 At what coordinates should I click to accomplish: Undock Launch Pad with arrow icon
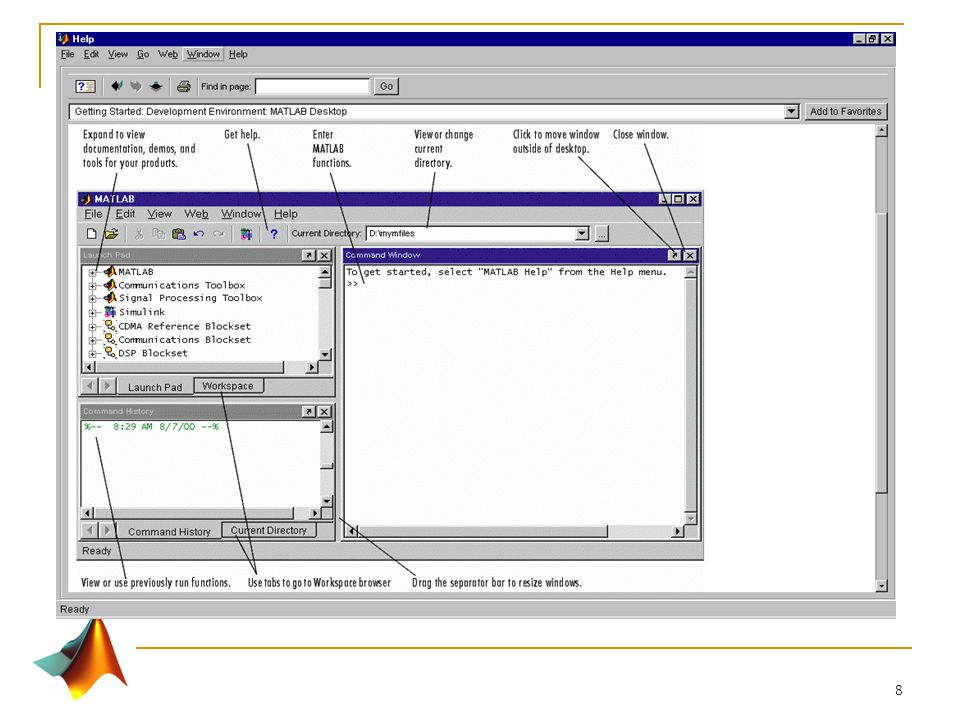click(x=309, y=255)
